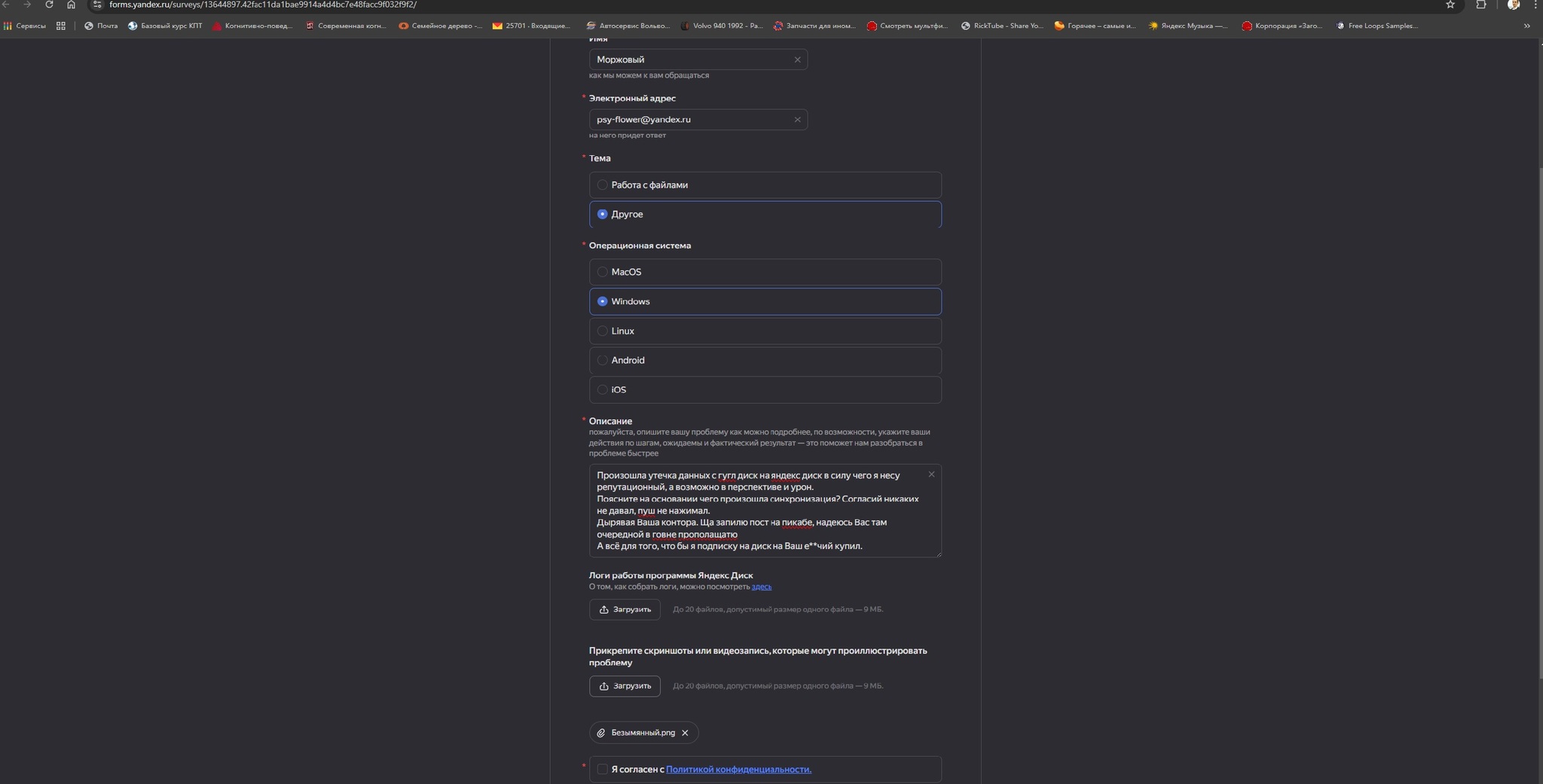The image size is (1543, 784).
Task: Click the здесь link about logs
Action: pyautogui.click(x=761, y=587)
